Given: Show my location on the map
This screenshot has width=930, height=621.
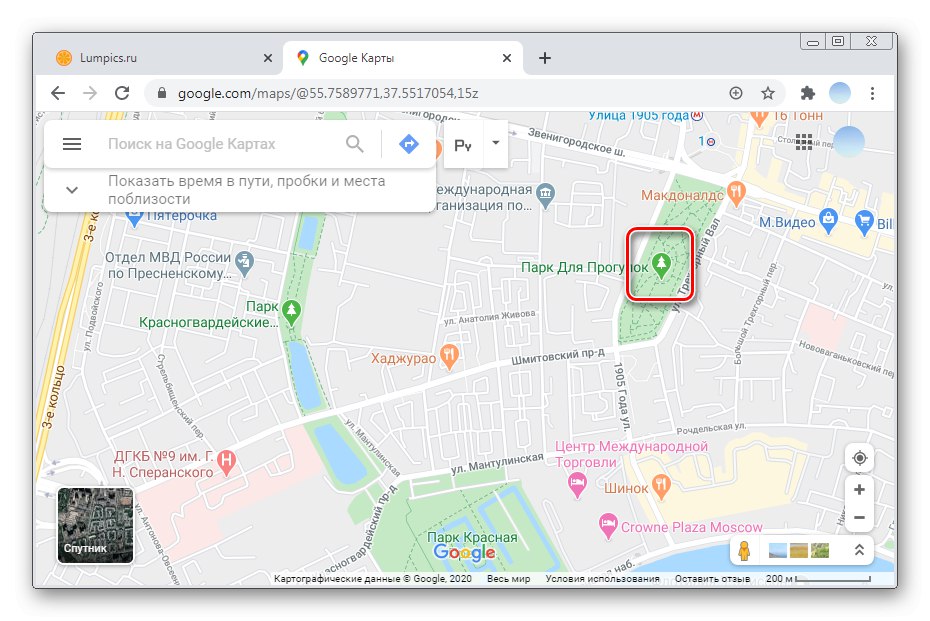Looking at the screenshot, I should pyautogui.click(x=859, y=458).
